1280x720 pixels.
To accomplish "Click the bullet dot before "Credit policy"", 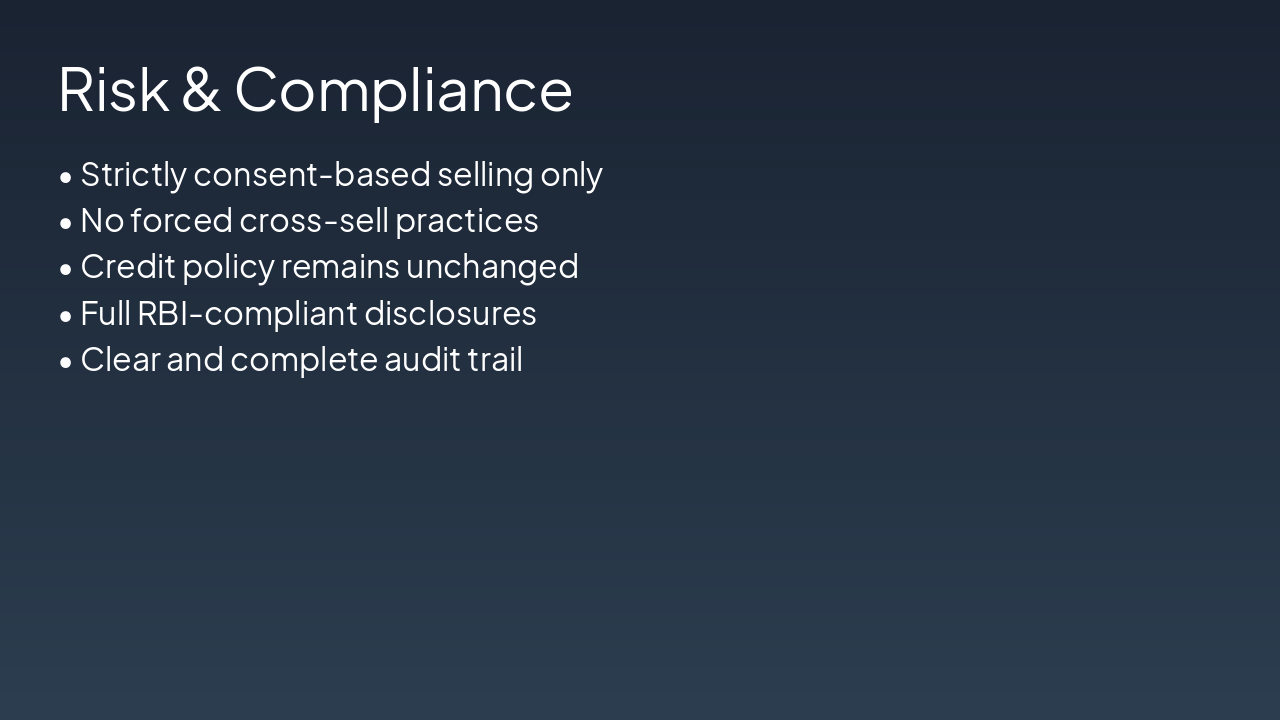I will point(66,269).
